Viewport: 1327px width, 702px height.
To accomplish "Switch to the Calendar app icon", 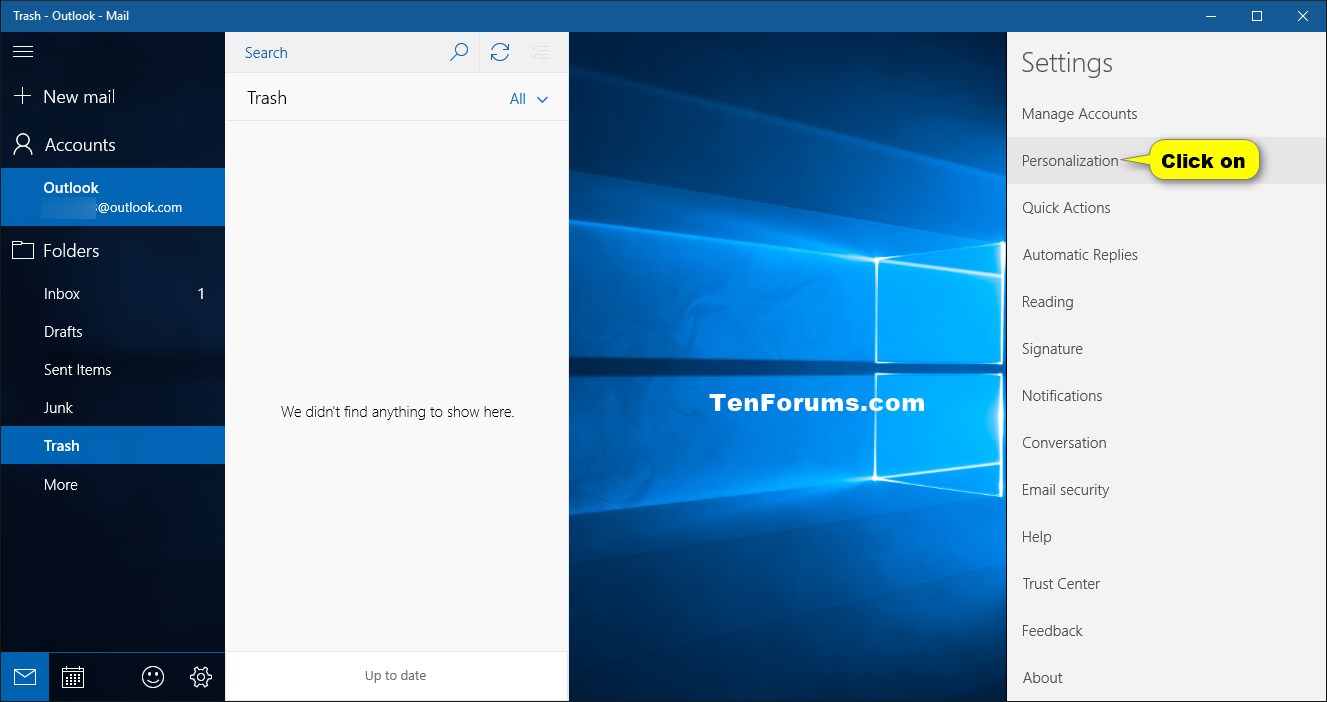I will pyautogui.click(x=73, y=677).
